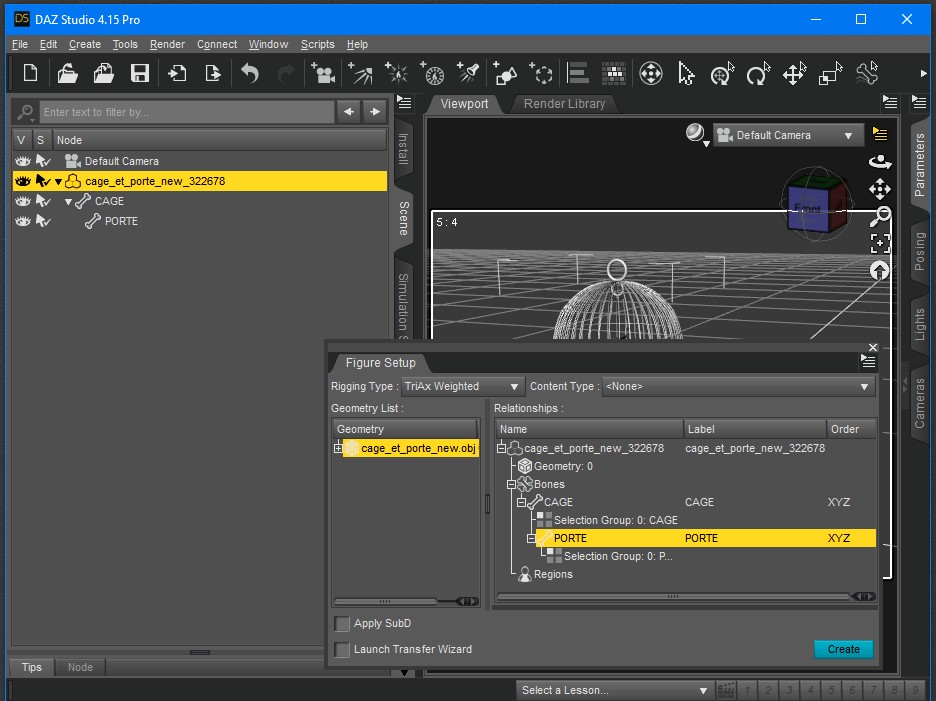Collapse cage_et_porte_new_322678 in Scene tree
The image size is (936, 701).
[58, 182]
